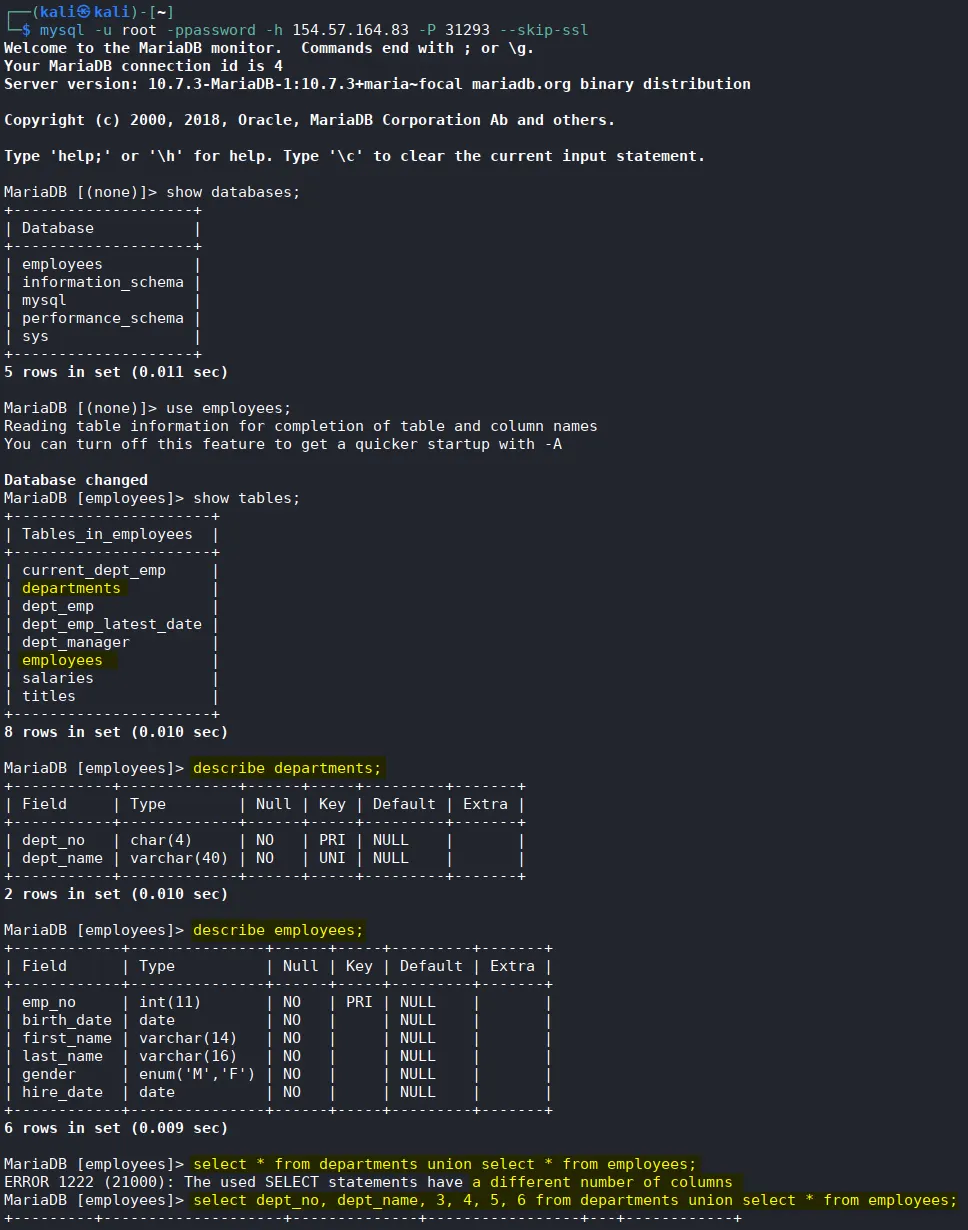Click the 'Tables_in_employees' column header
The width and height of the screenshot is (968, 1230).
point(107,534)
